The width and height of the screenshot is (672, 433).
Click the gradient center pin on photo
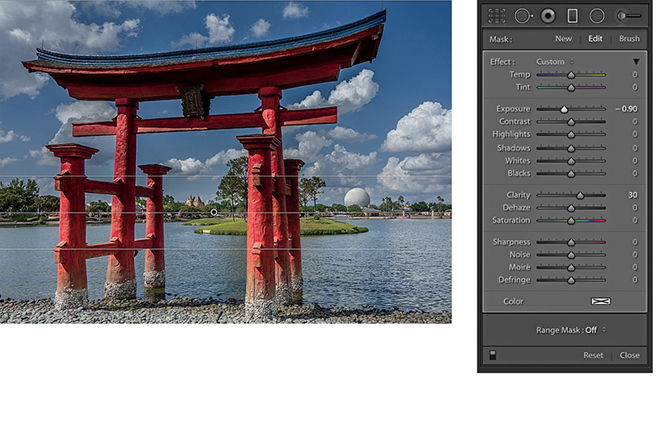(214, 212)
